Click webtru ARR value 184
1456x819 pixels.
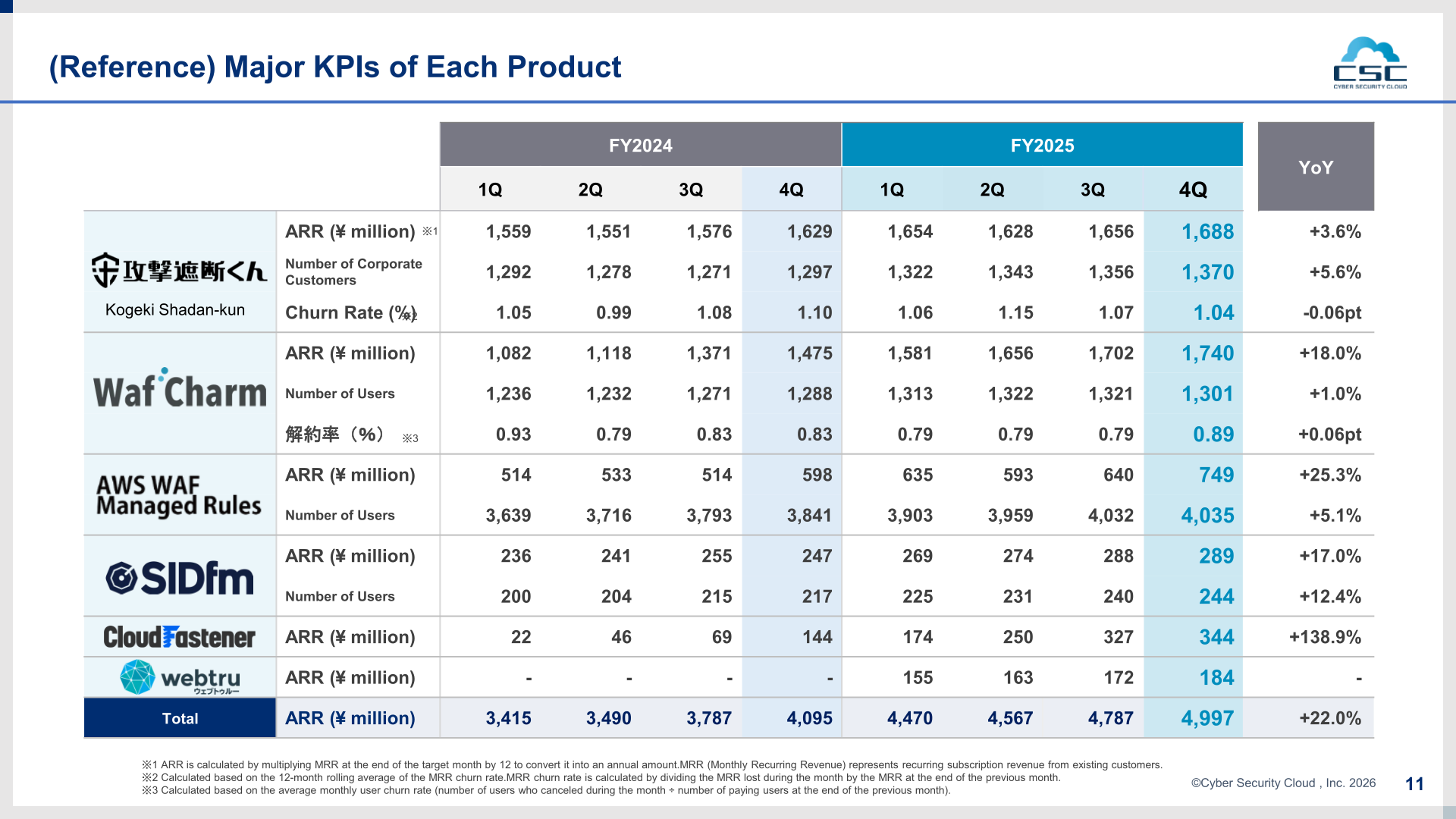pyautogui.click(x=1216, y=677)
